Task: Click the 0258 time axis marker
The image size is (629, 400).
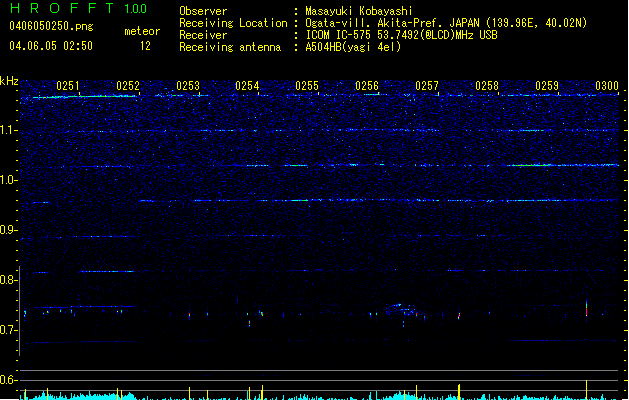Action: 487,86
